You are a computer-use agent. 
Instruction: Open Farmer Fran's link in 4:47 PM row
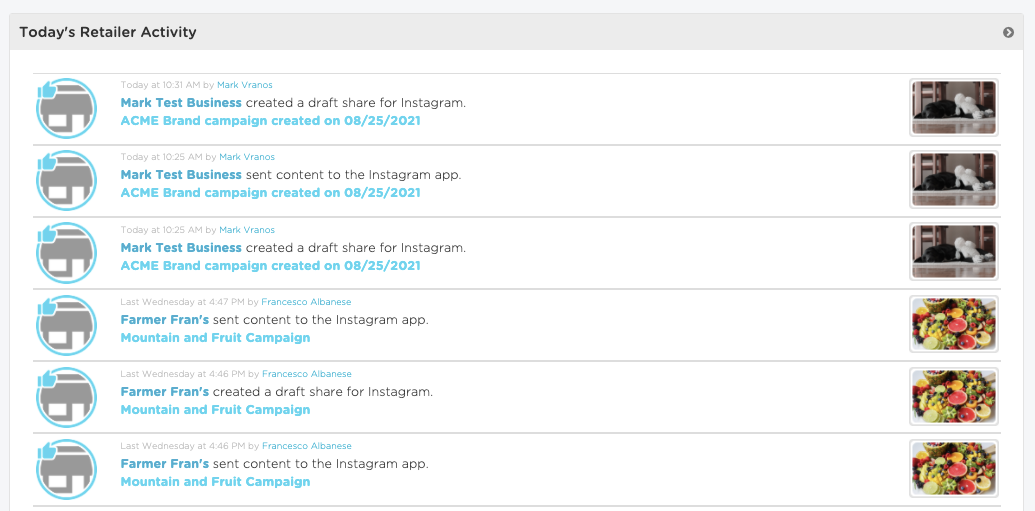(x=164, y=320)
